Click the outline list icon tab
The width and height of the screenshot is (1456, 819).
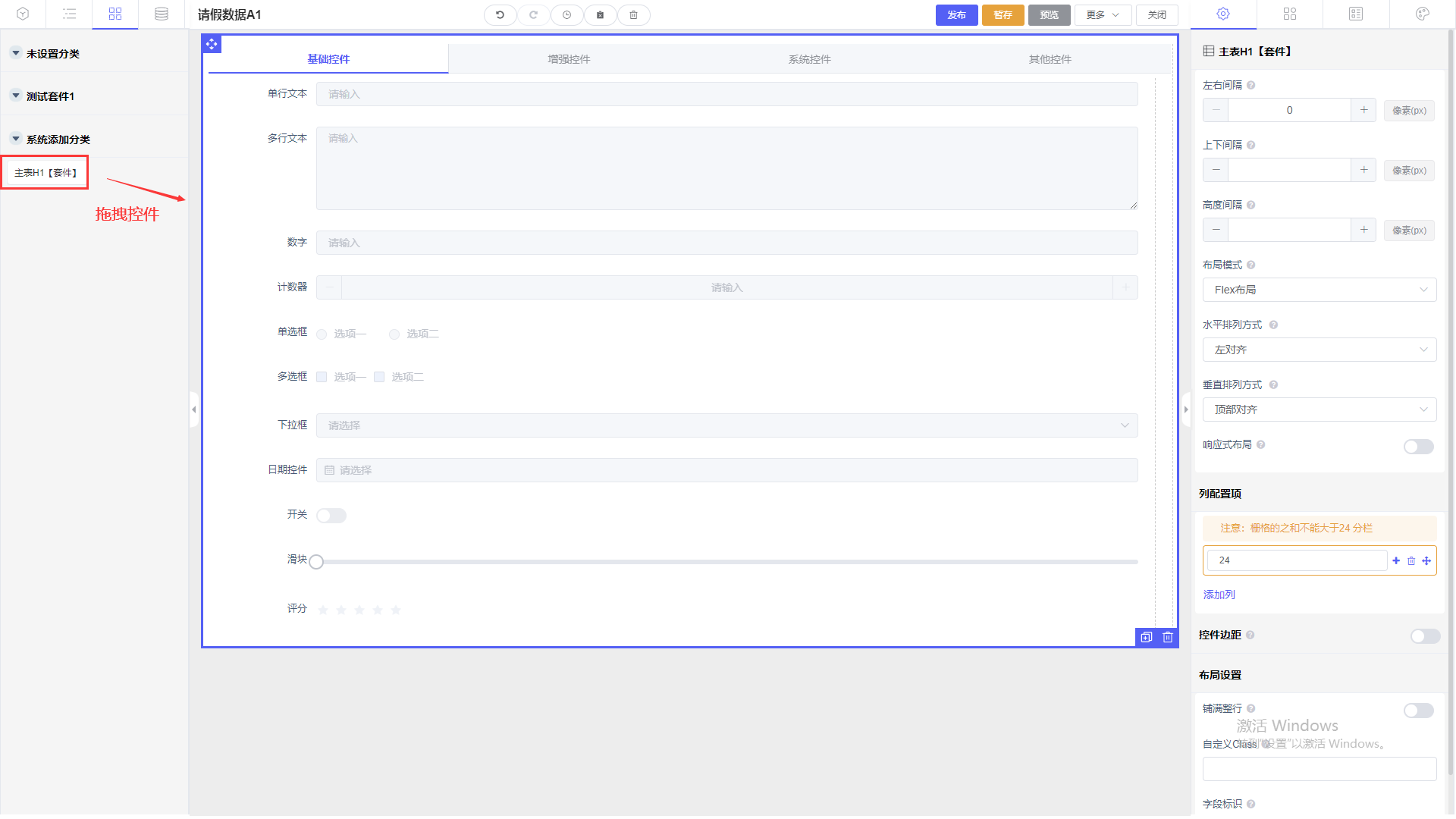point(69,14)
